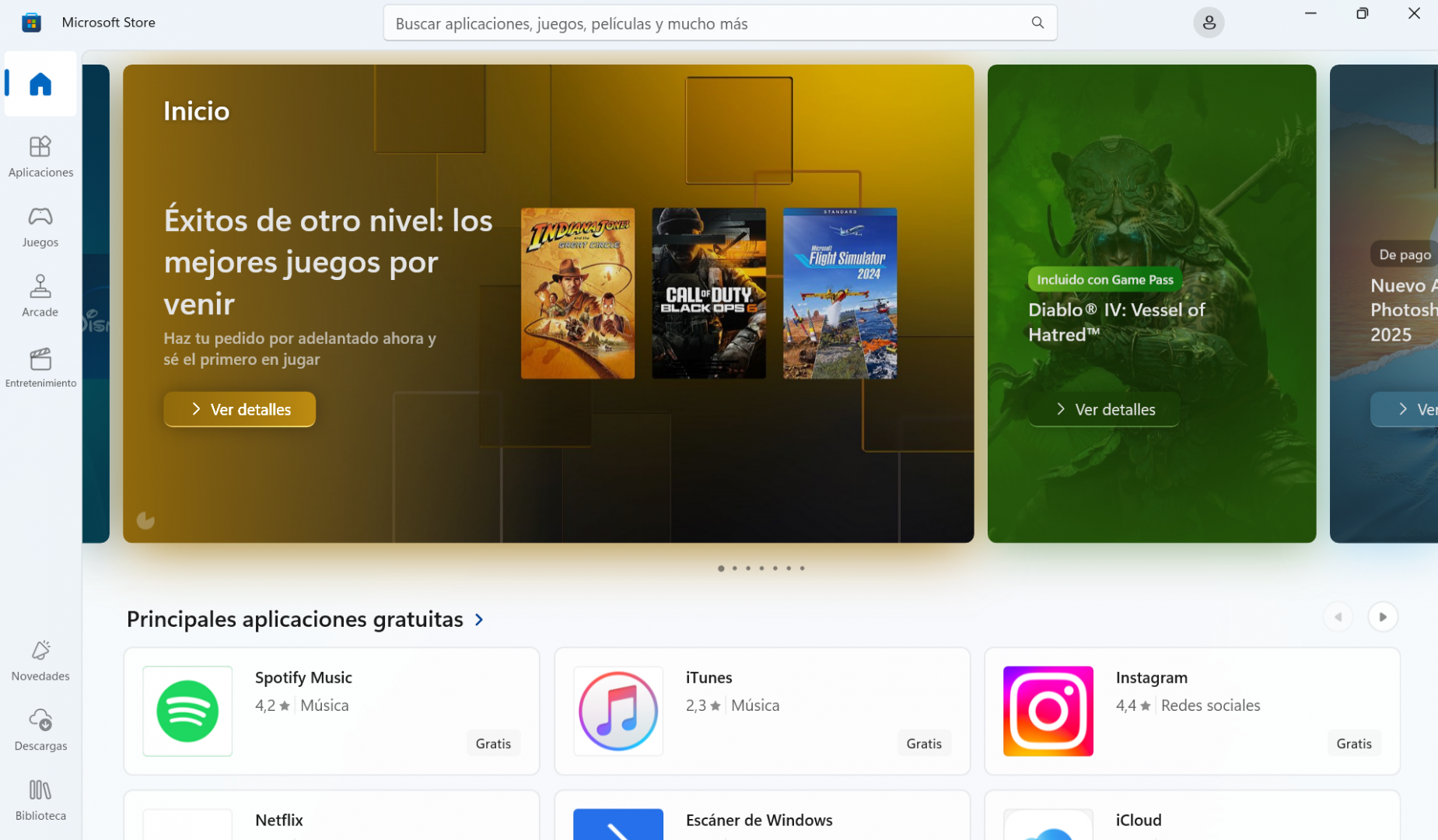Open Biblioteca in the sidebar
The height and width of the screenshot is (840, 1438).
(x=40, y=800)
